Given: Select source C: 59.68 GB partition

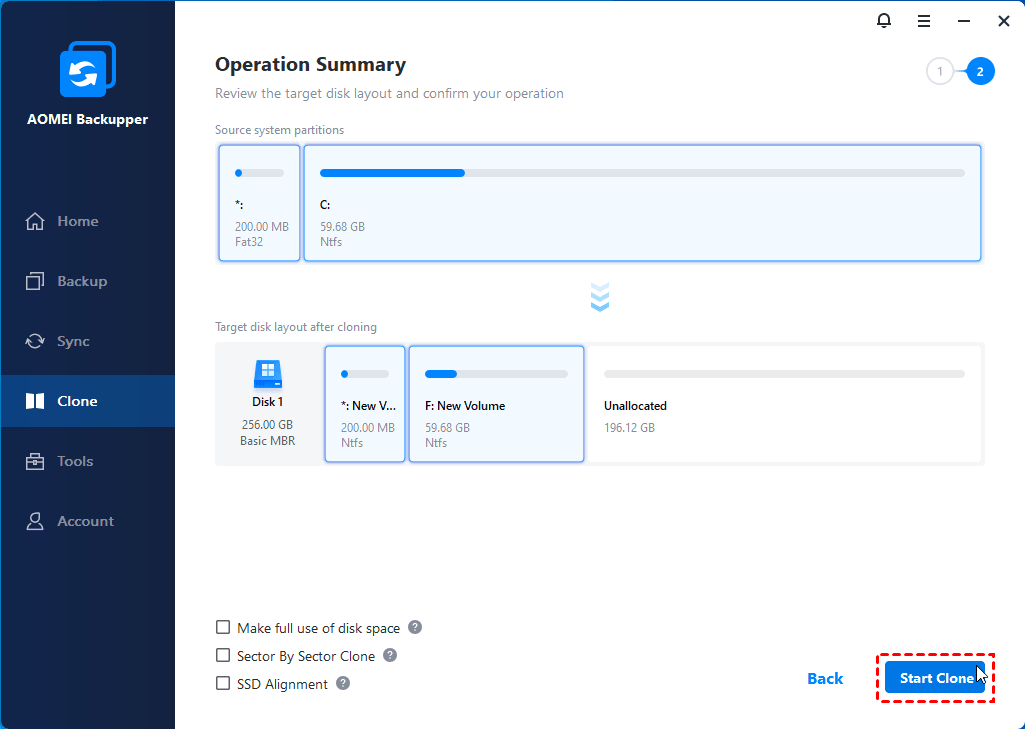Looking at the screenshot, I should pos(643,203).
